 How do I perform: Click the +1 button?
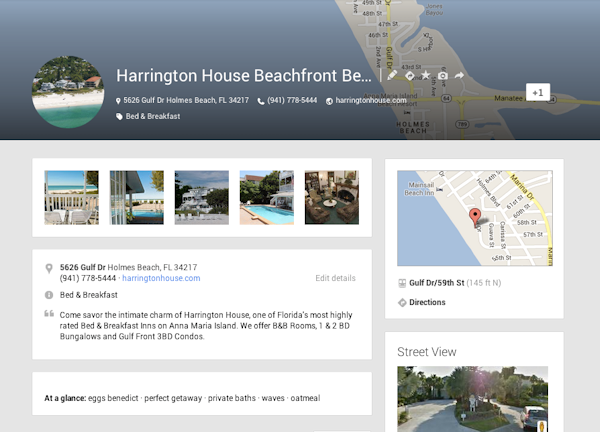538,93
